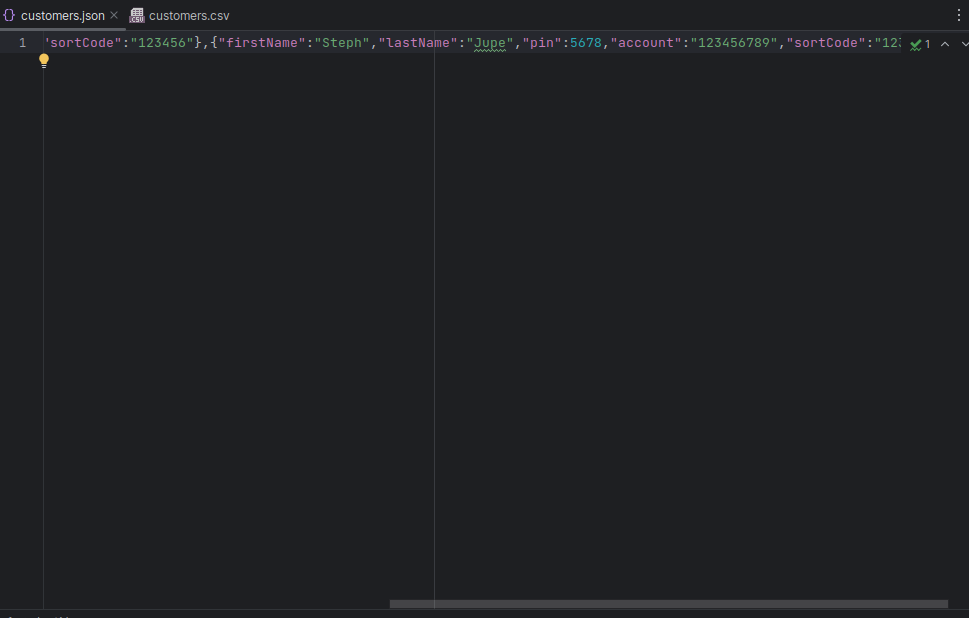Click the pin value 5678
The height and width of the screenshot is (618, 969).
tap(585, 43)
